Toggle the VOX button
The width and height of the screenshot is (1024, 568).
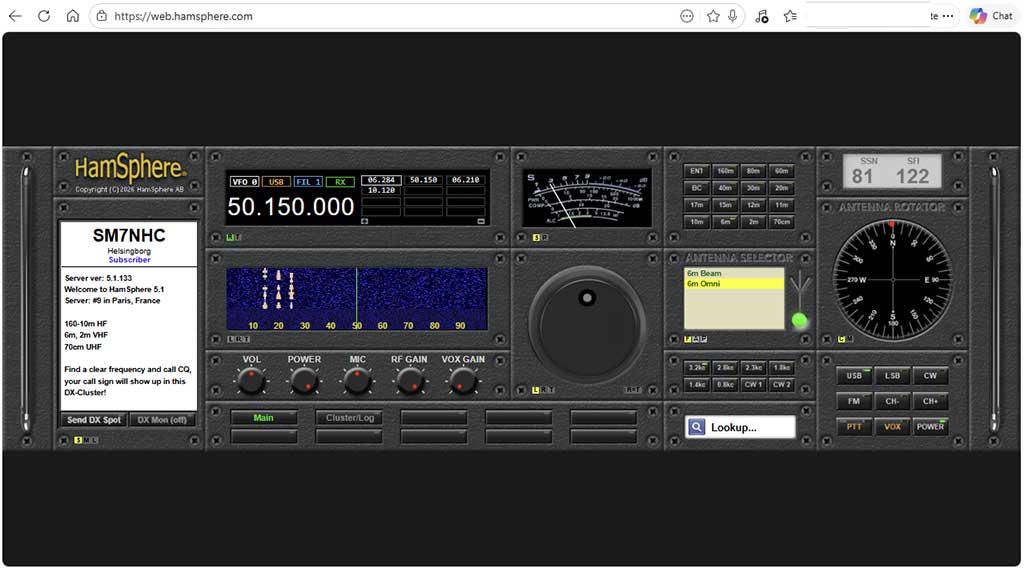coord(892,427)
